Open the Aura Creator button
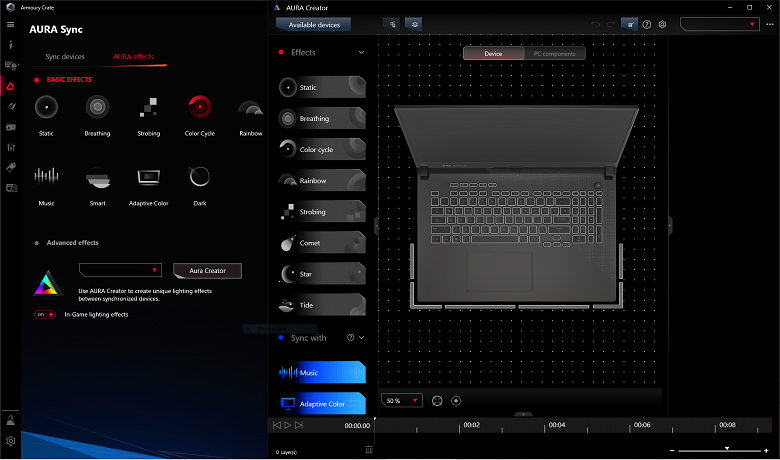The image size is (780, 460). (x=207, y=271)
